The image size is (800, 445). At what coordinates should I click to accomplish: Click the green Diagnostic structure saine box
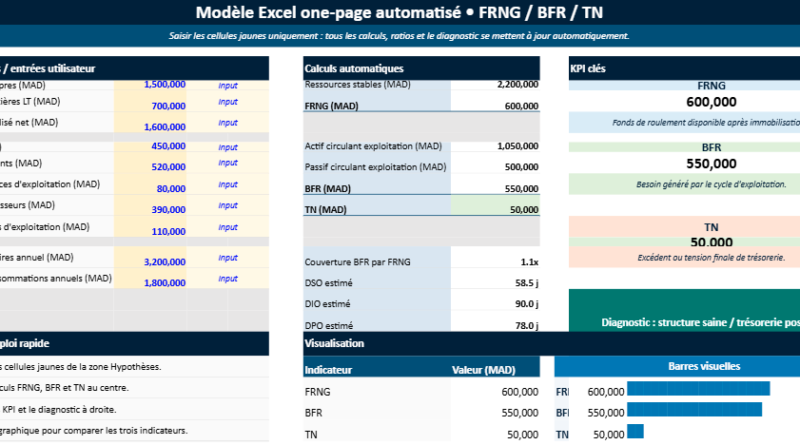(x=684, y=310)
